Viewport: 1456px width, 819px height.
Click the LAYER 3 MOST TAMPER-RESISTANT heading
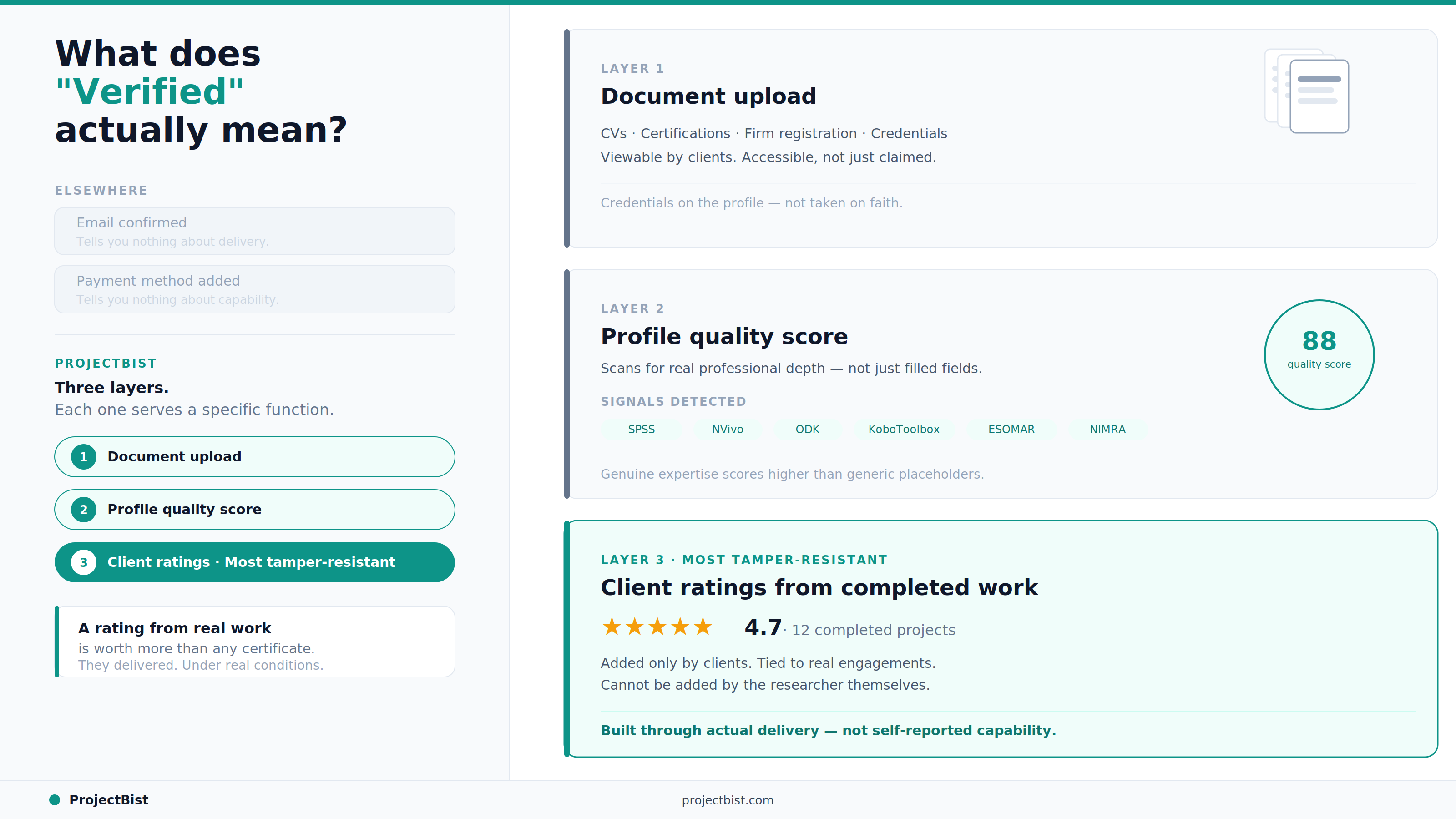744,560
